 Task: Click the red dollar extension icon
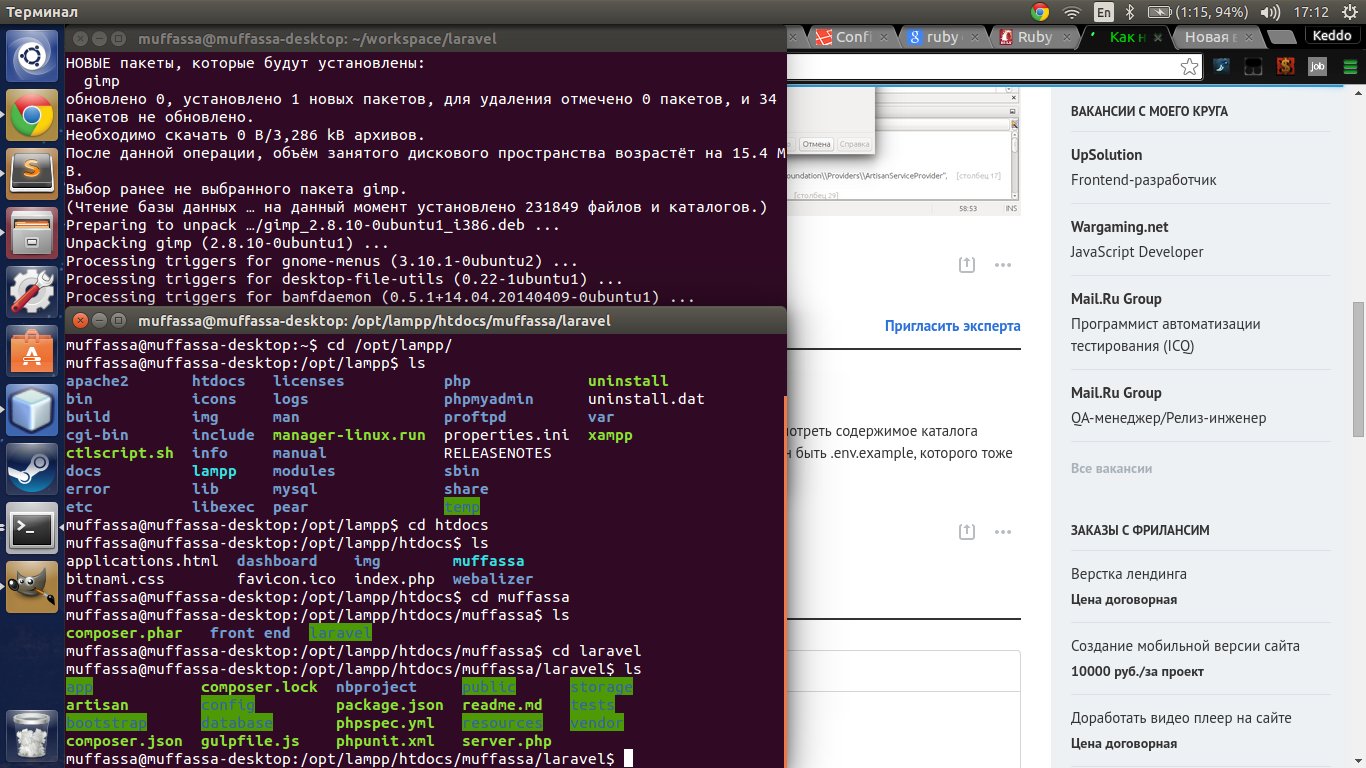pyautogui.click(x=1286, y=67)
